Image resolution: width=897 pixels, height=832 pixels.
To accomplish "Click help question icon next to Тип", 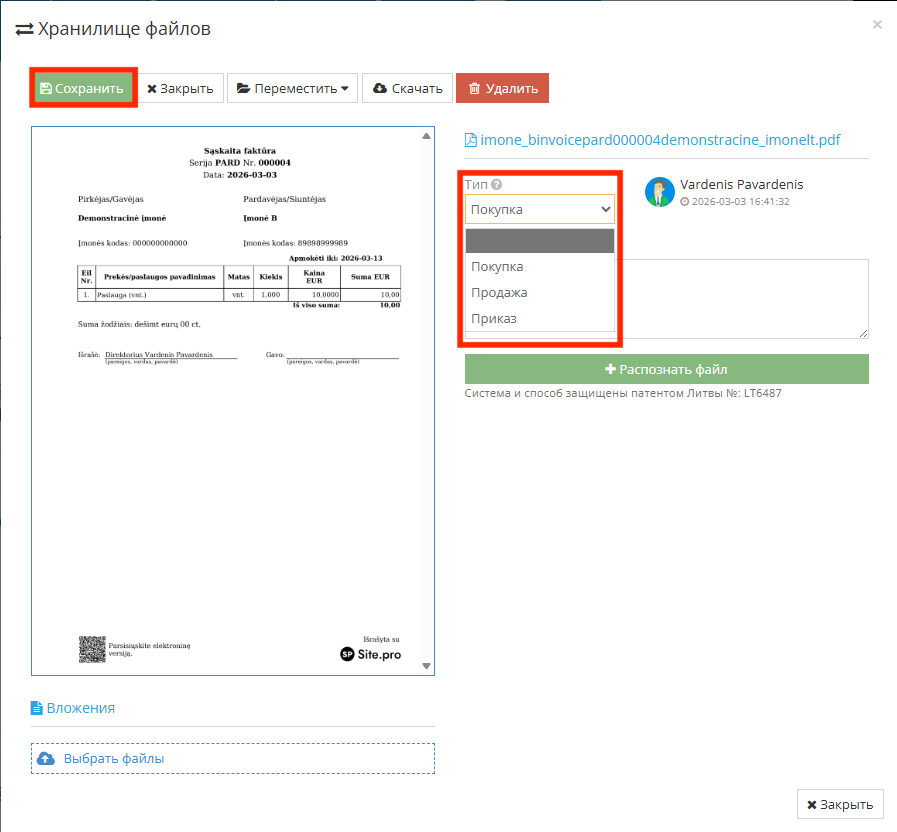I will click(496, 185).
